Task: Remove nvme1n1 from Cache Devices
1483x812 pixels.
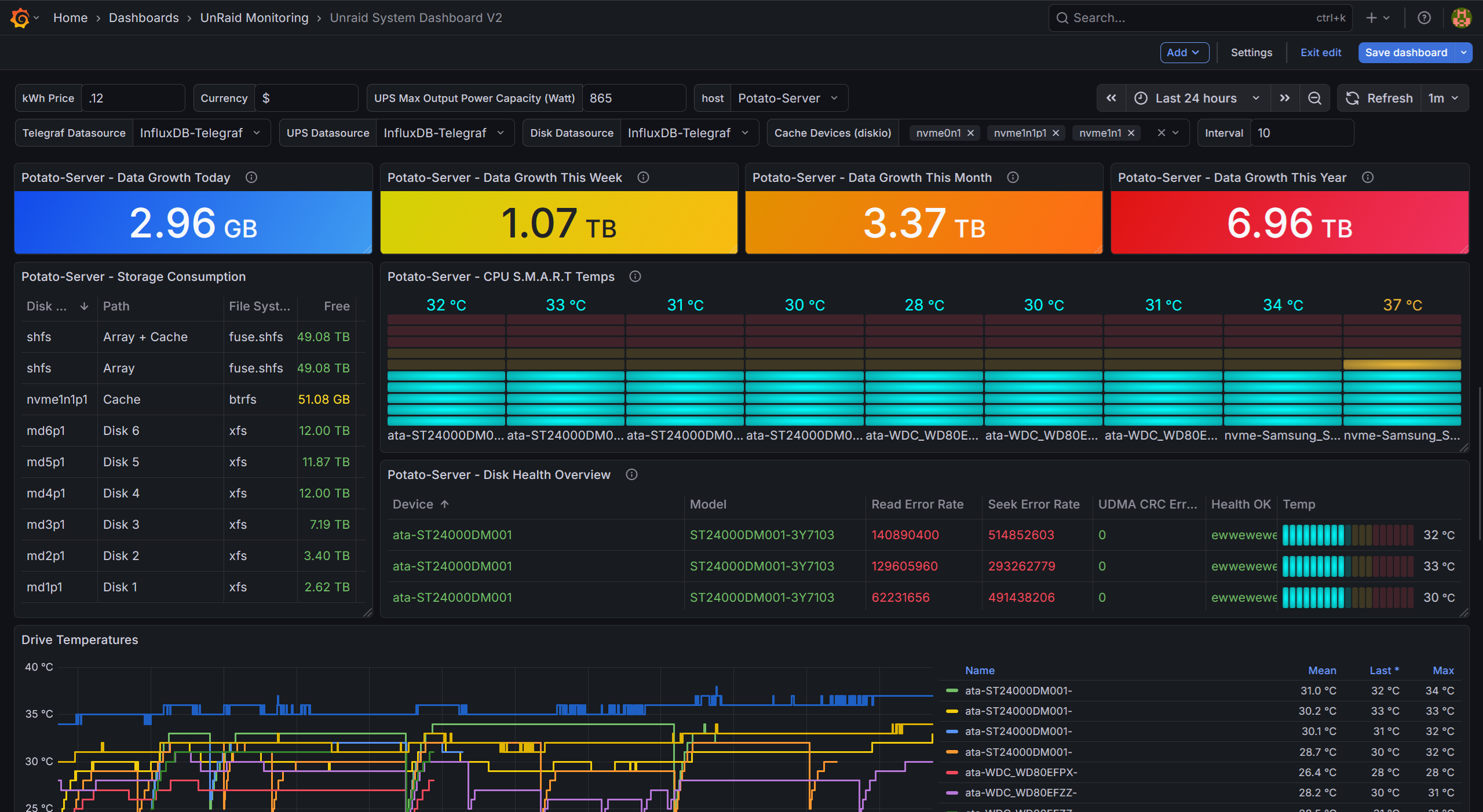Action: (1131, 133)
